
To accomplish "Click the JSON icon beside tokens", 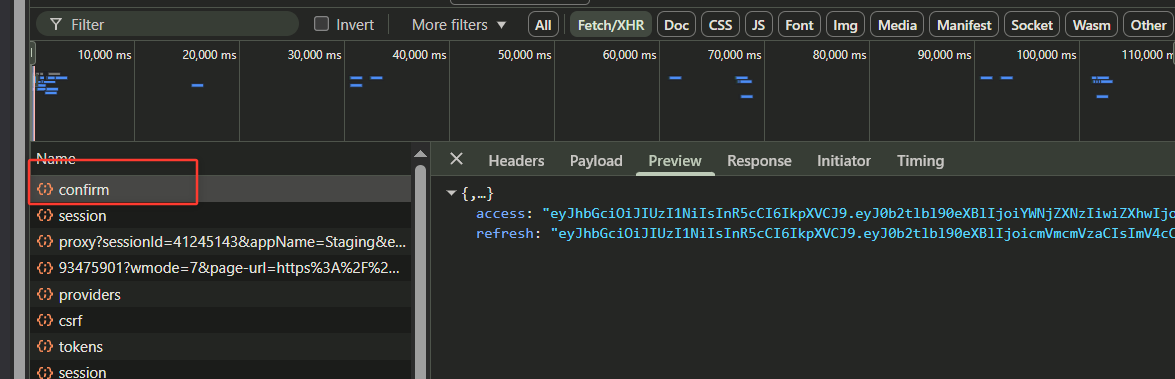I will [44, 347].
